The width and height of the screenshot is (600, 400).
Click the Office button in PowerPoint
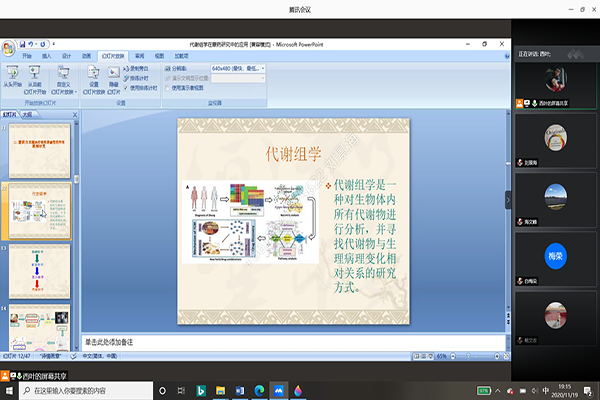8,46
